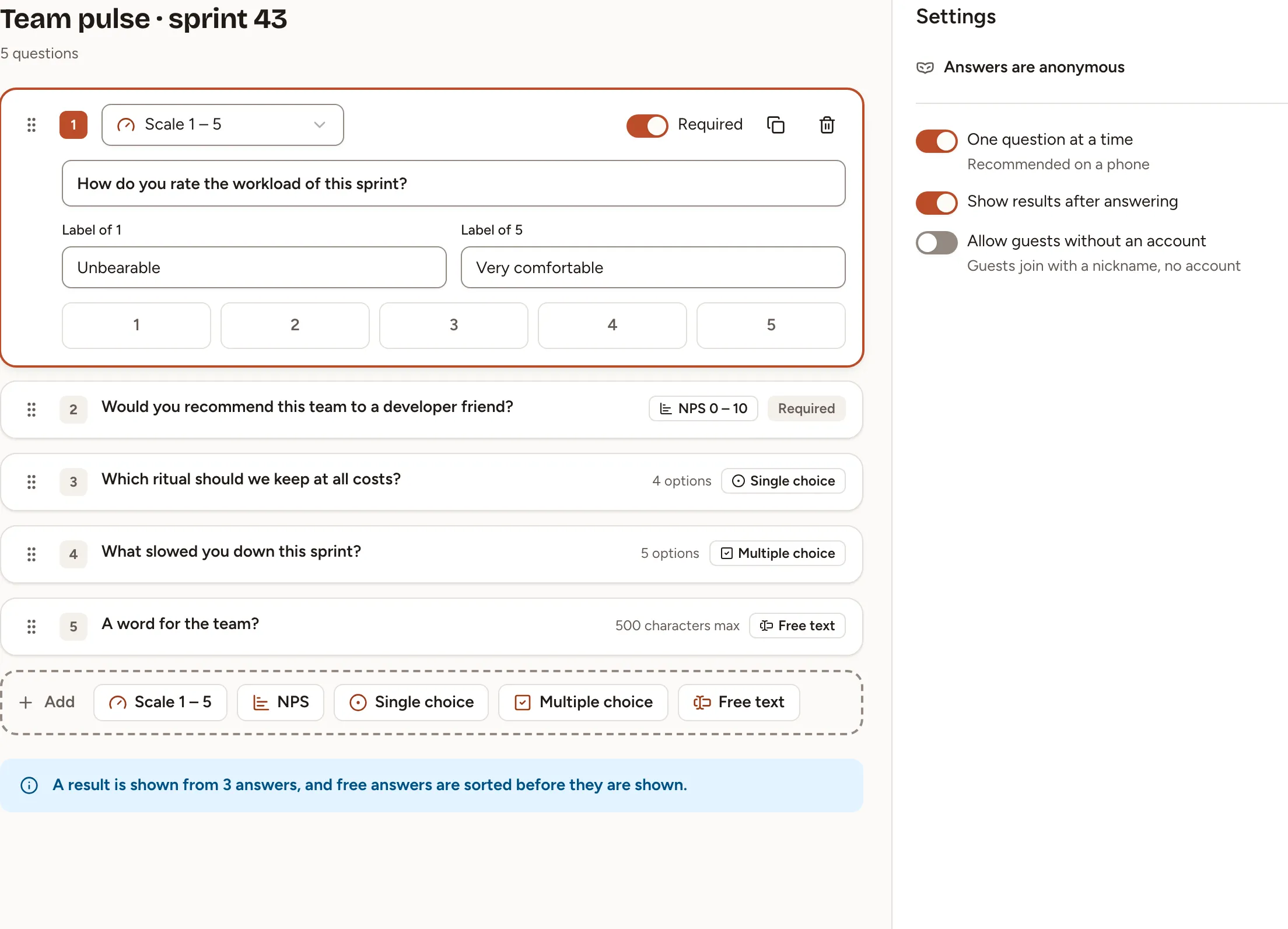Click number badge 5 of free text question
The image size is (1288, 929).
click(x=73, y=627)
